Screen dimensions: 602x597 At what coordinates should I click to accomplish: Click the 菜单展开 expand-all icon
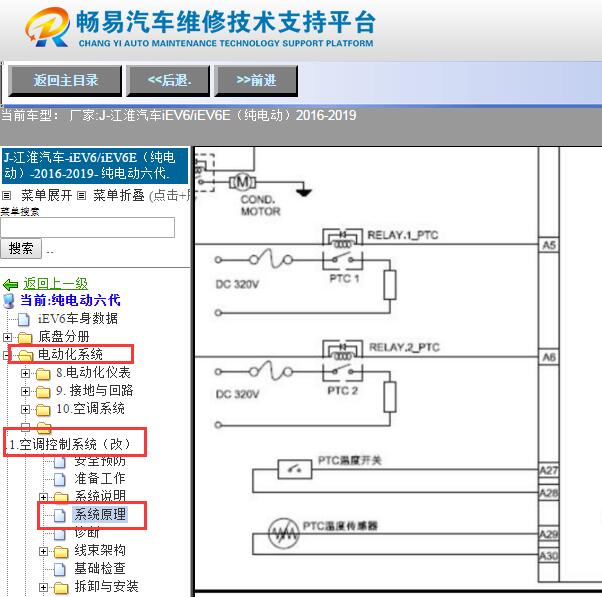coord(7,196)
